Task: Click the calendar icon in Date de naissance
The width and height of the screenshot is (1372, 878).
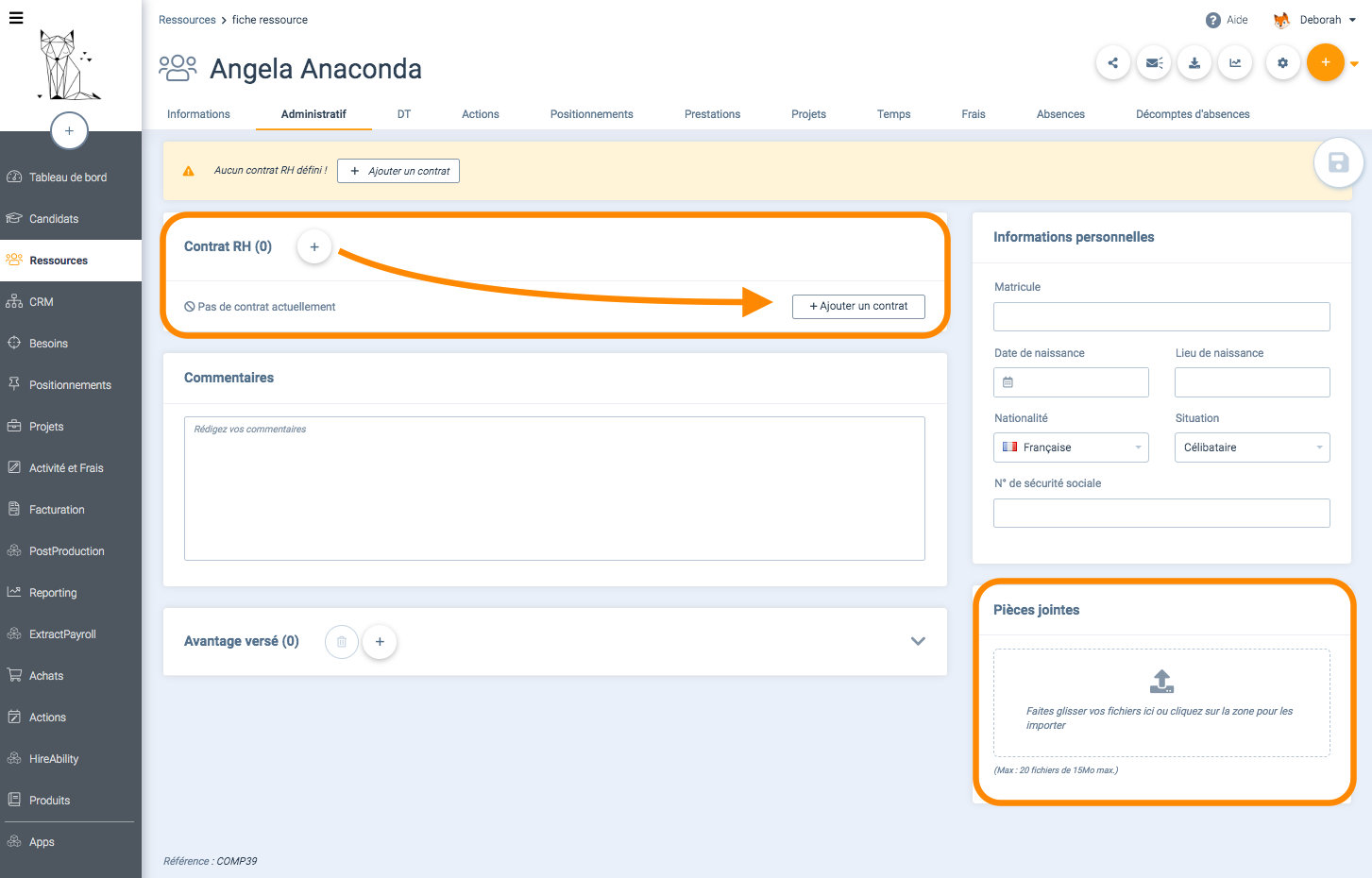Action: click(x=1008, y=382)
